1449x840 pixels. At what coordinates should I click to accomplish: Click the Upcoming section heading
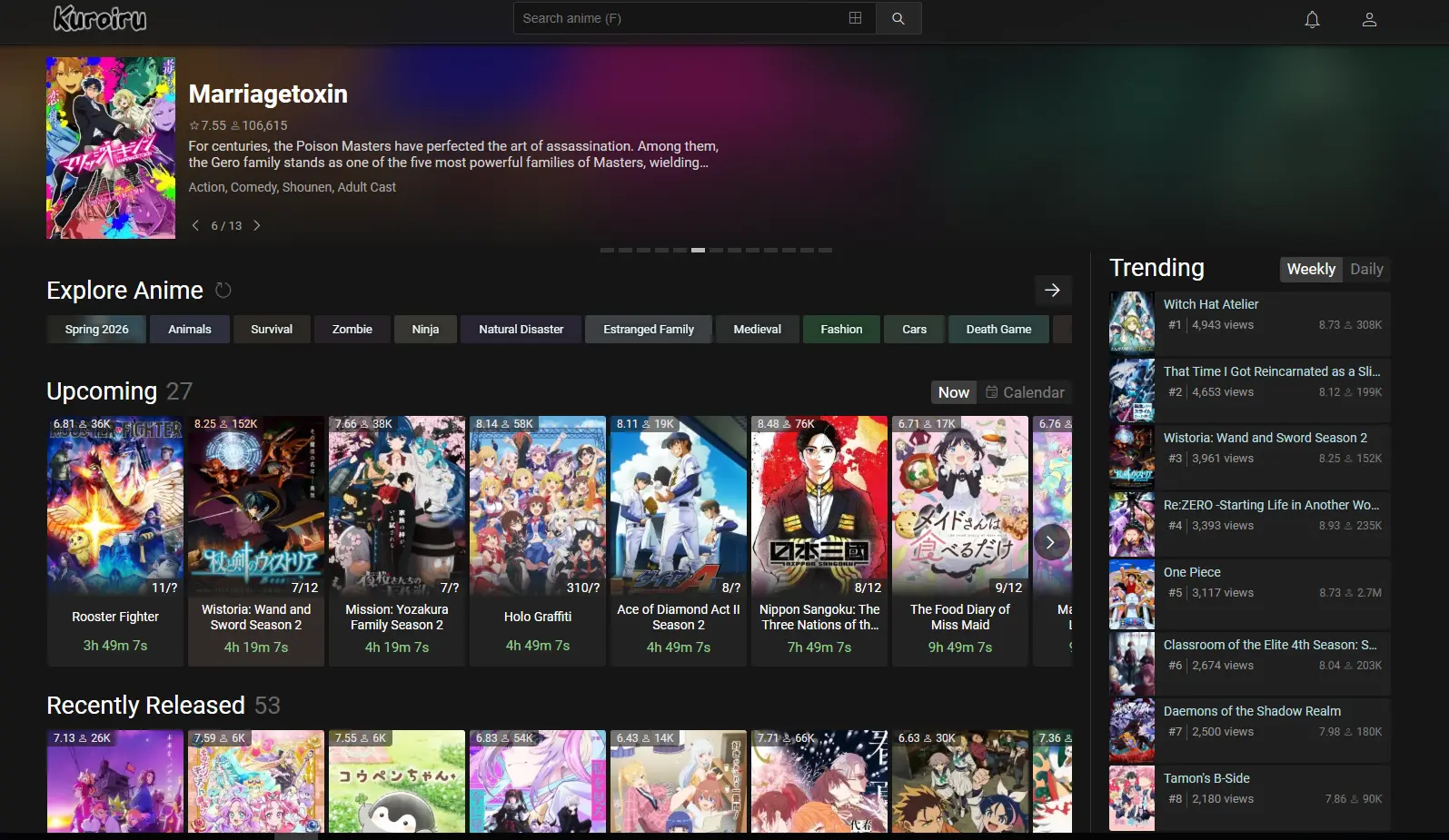coord(102,391)
